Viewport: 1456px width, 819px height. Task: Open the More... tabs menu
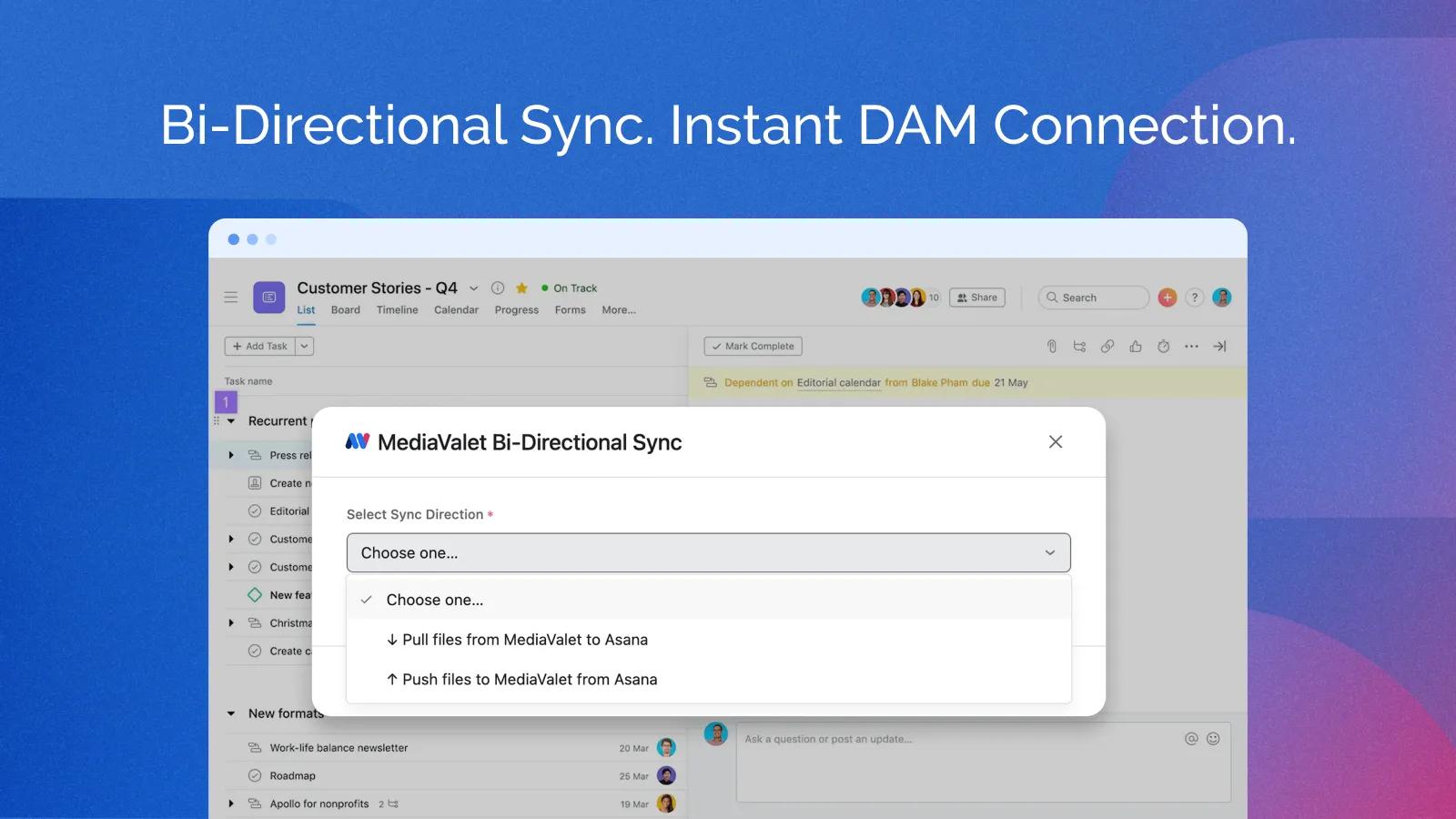click(619, 309)
